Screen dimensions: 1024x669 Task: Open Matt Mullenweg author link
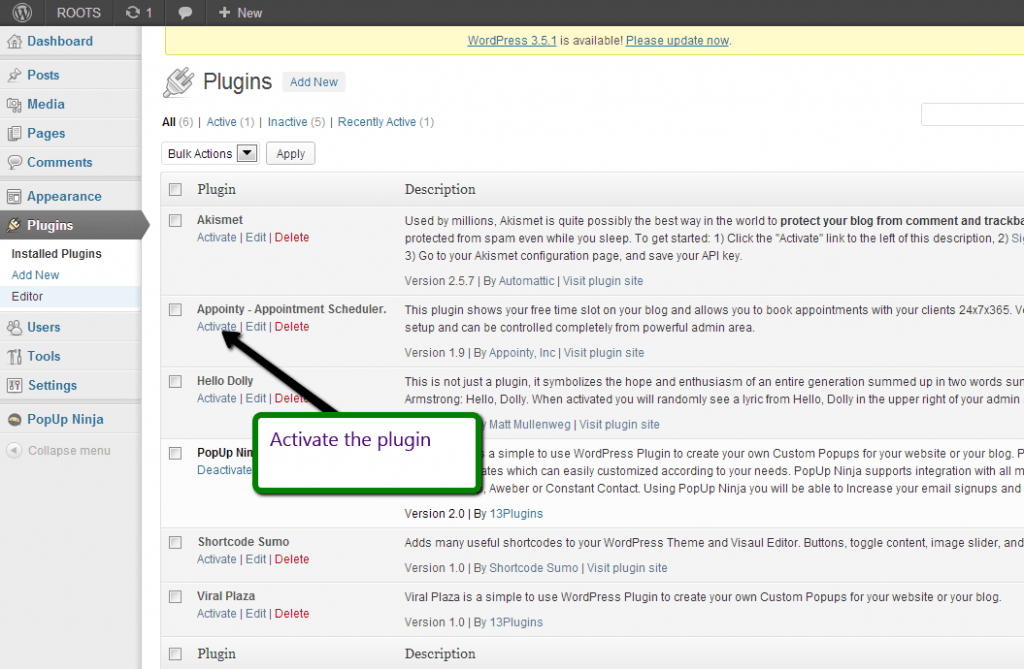click(x=530, y=425)
